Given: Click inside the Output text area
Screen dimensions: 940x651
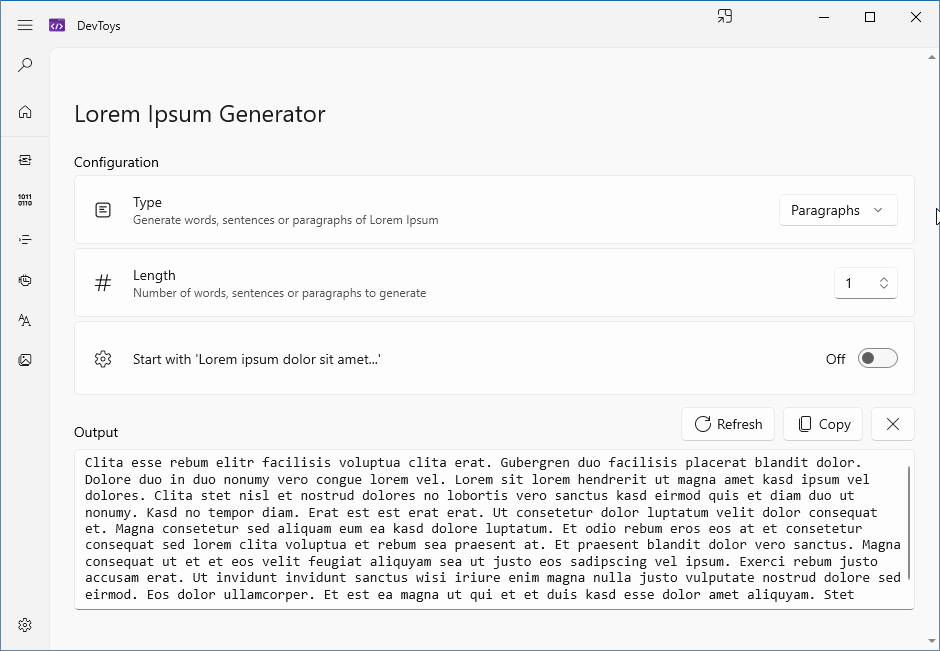Looking at the screenshot, I should point(494,529).
